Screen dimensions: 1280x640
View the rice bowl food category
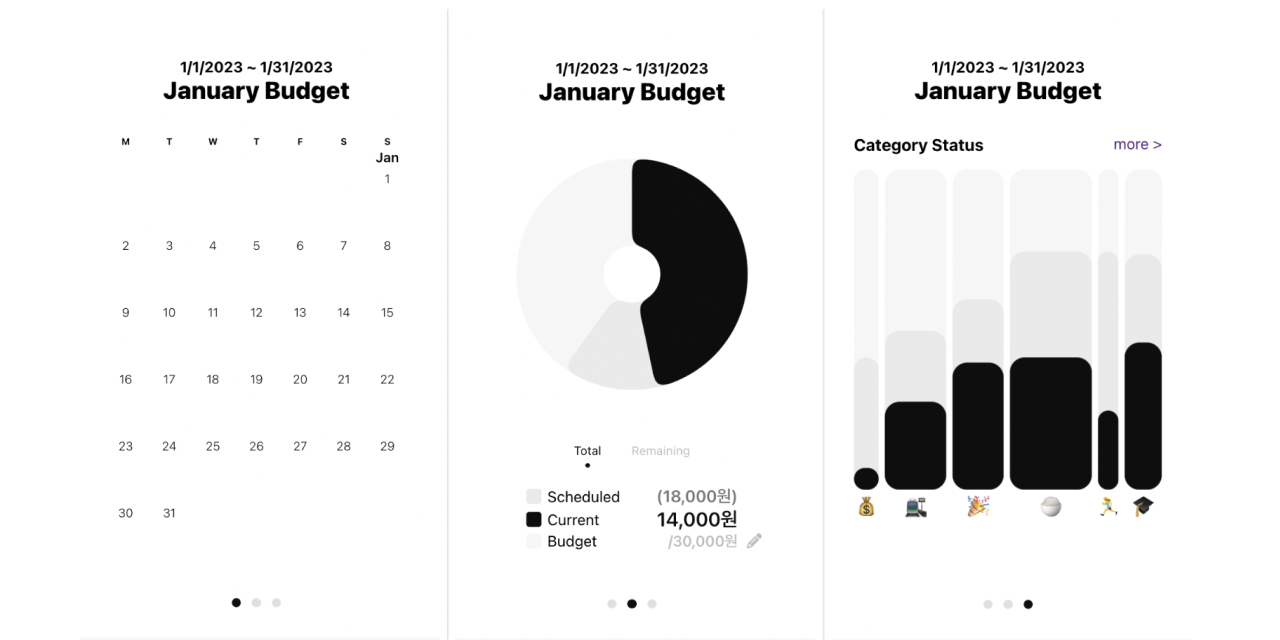pos(1048,508)
